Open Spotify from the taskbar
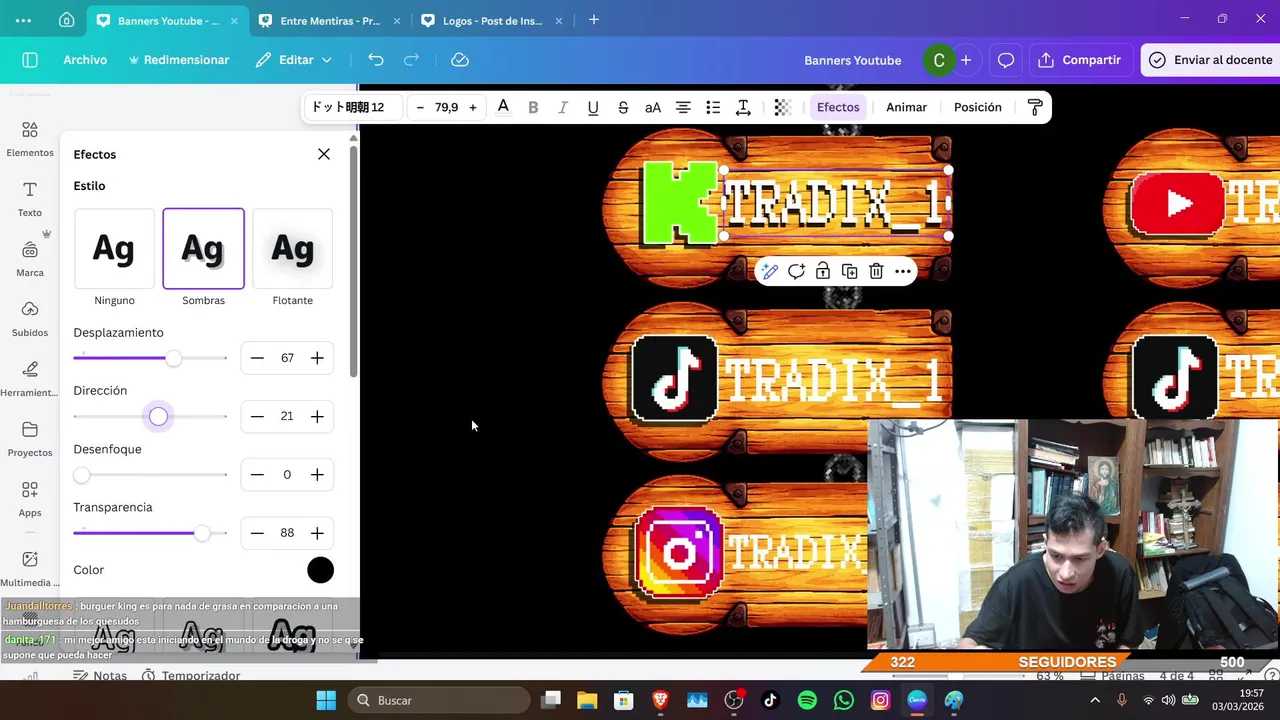 tap(807, 701)
